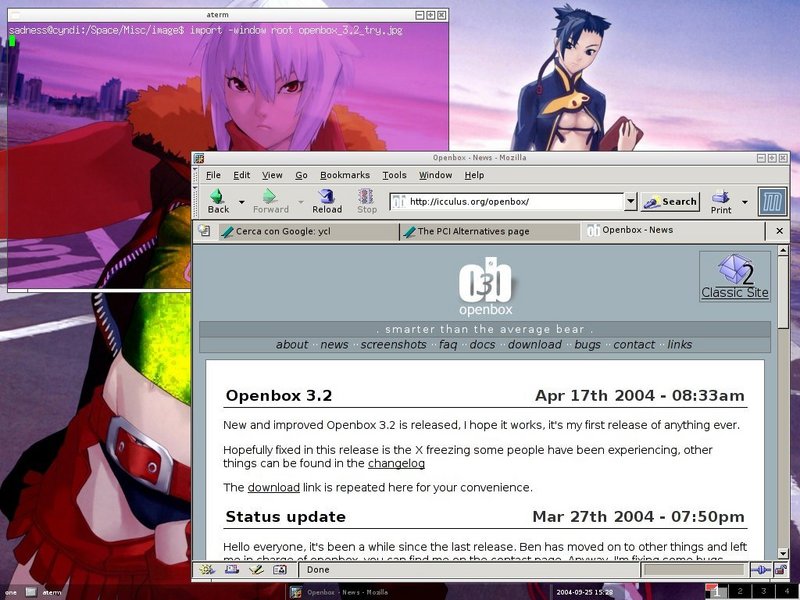
Task: Open the Go menu
Action: pos(301,175)
